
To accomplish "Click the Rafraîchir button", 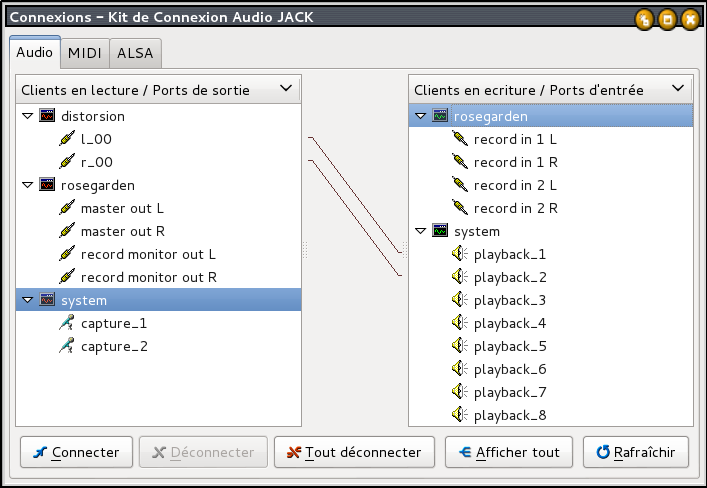I will 636,452.
